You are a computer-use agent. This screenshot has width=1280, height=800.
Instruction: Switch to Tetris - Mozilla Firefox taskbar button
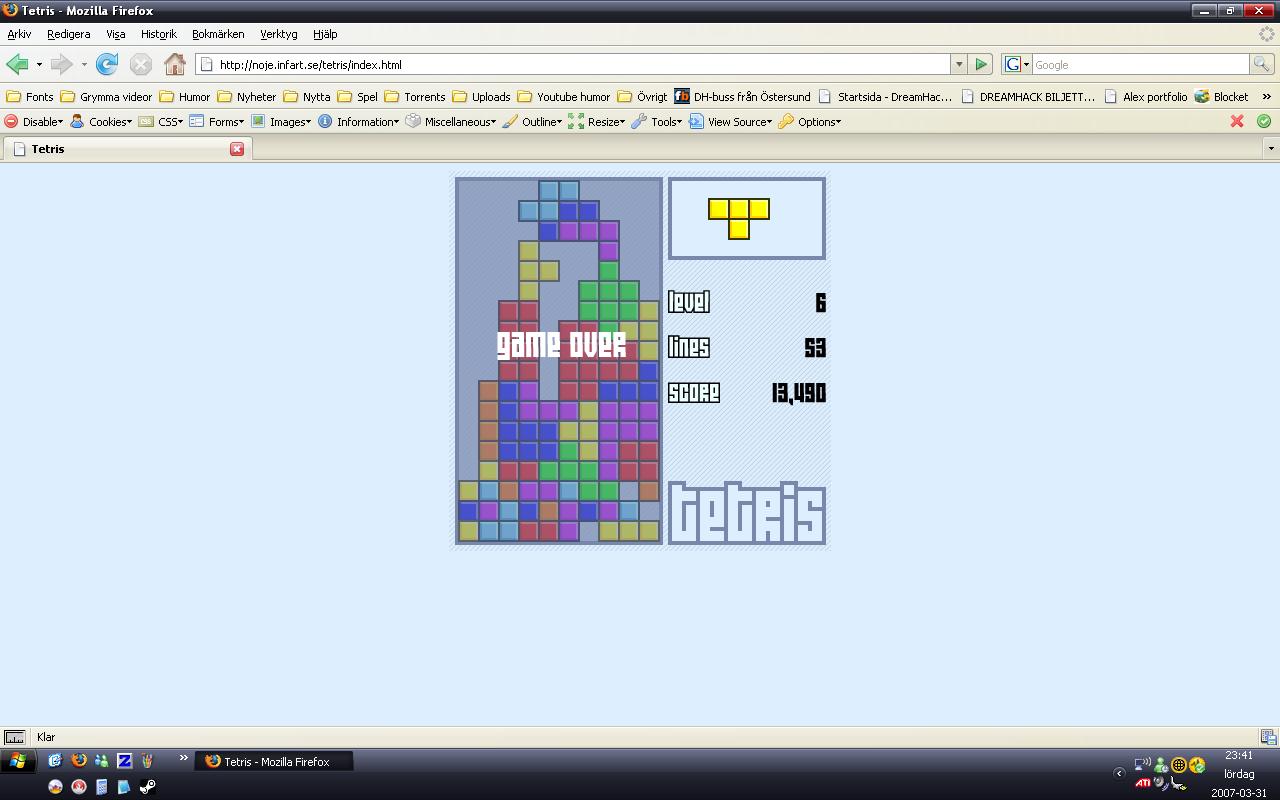coord(273,762)
